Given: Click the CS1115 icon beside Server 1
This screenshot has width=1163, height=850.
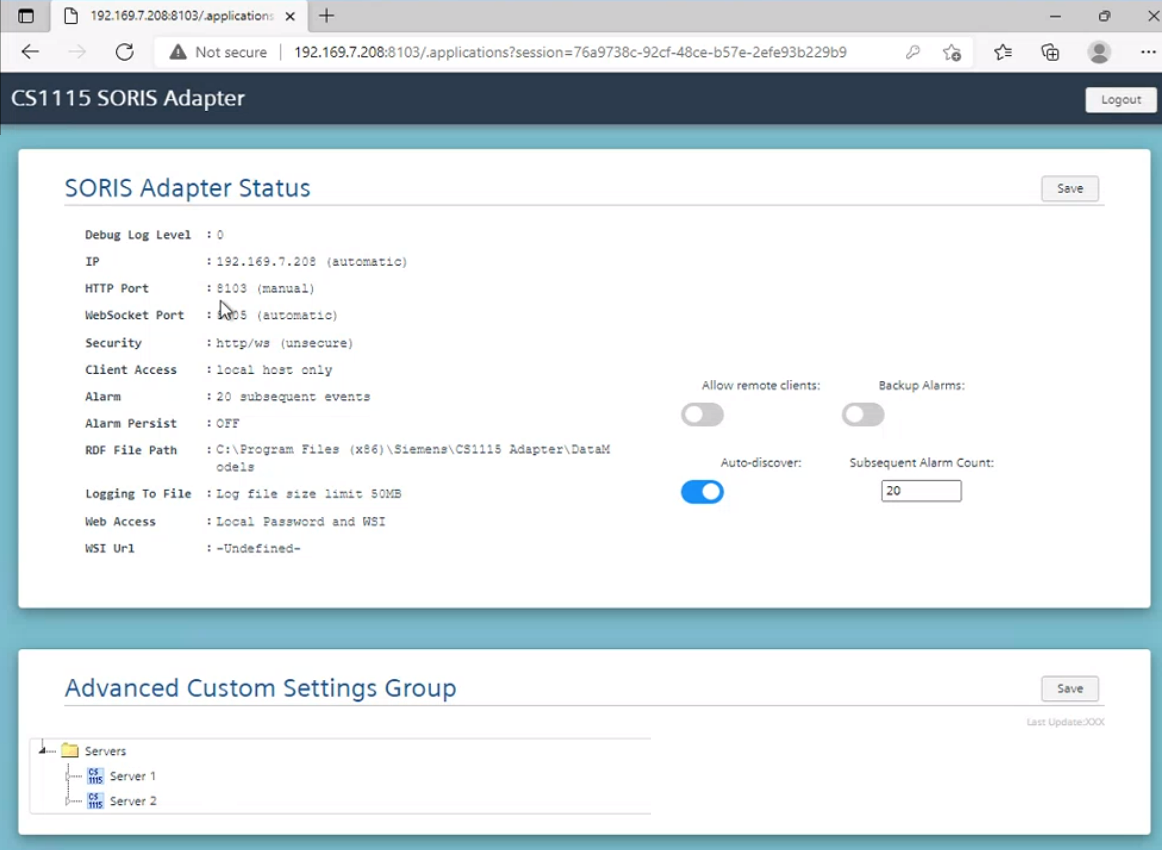Looking at the screenshot, I should (x=94, y=775).
